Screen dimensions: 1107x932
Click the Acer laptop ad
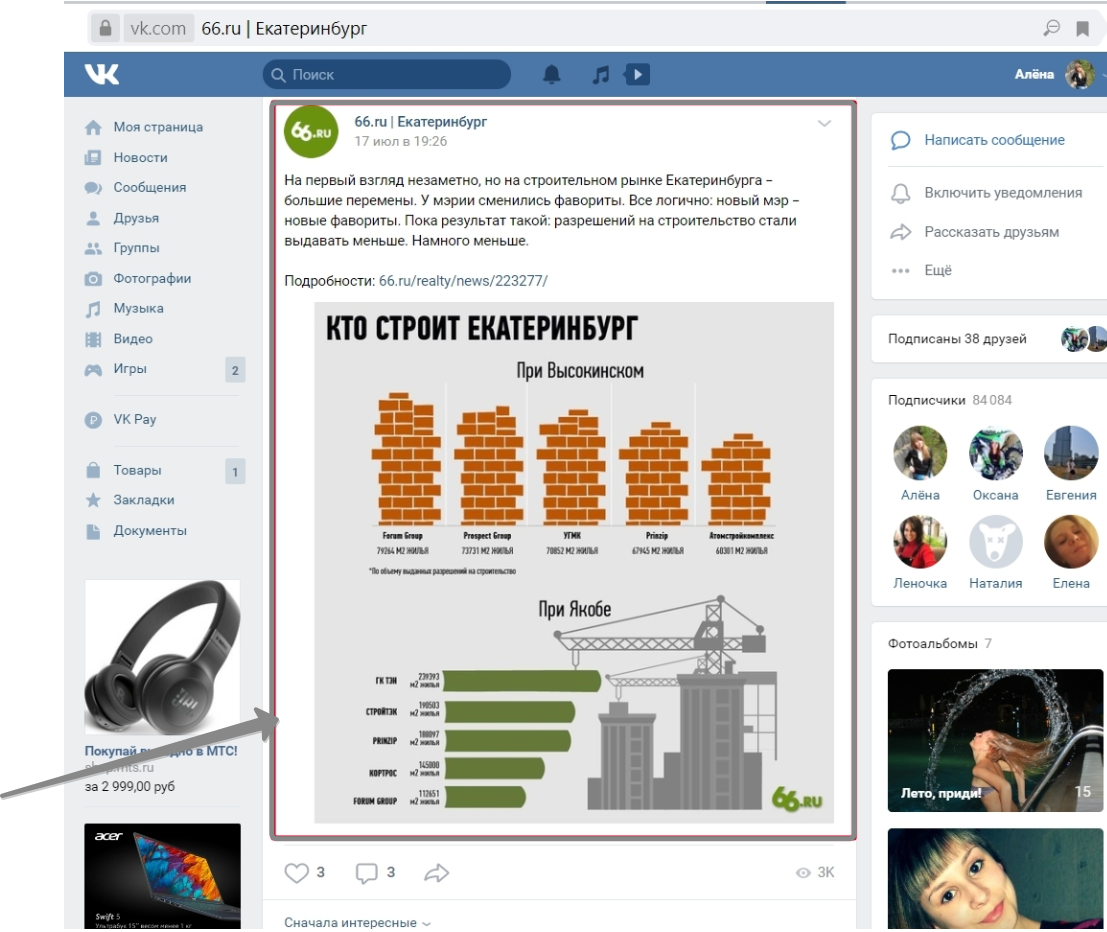point(162,876)
